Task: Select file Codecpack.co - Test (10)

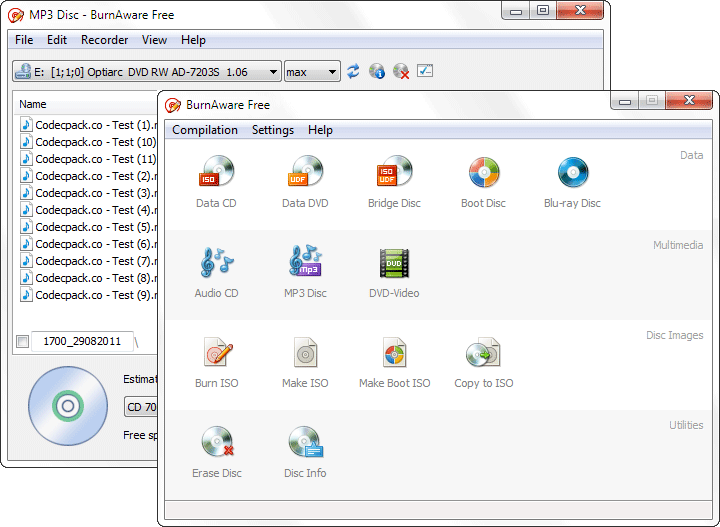Action: 88,142
